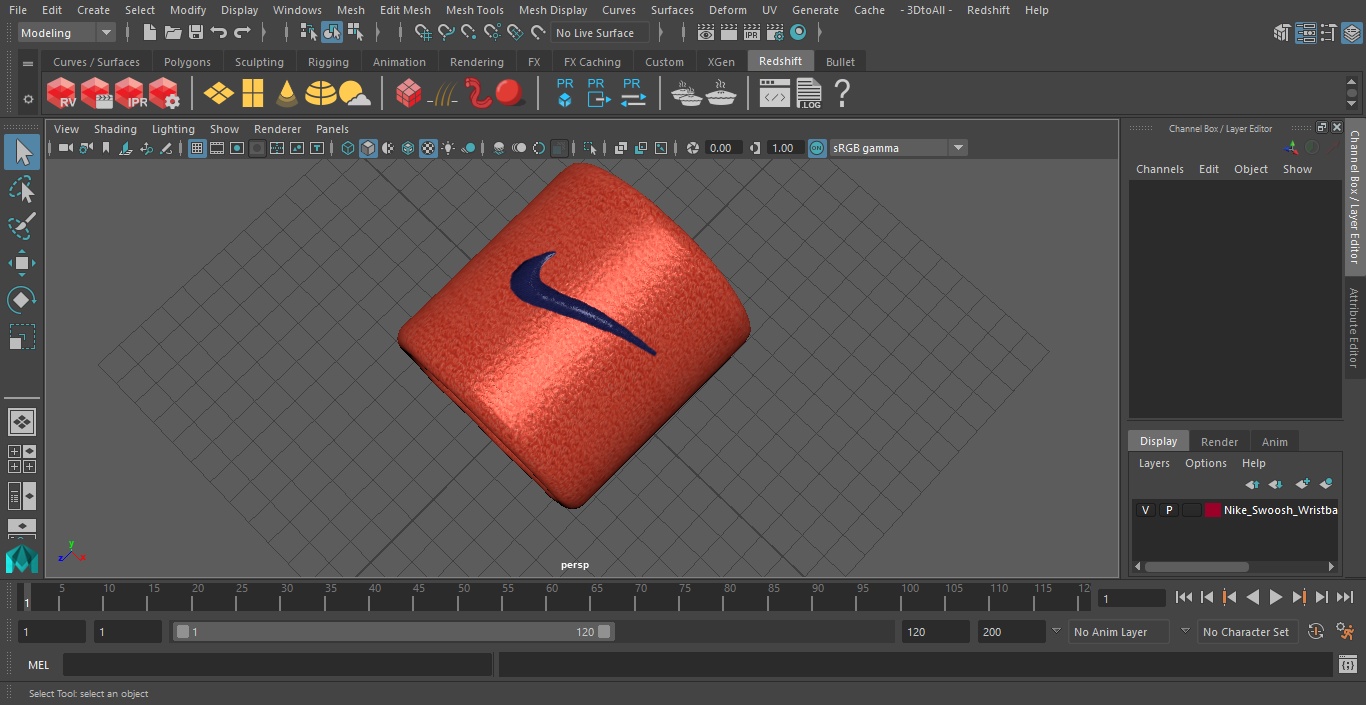Screen dimensions: 1366x705
Task: Click the Auto Keyframe toggle icon
Action: click(x=1316, y=632)
